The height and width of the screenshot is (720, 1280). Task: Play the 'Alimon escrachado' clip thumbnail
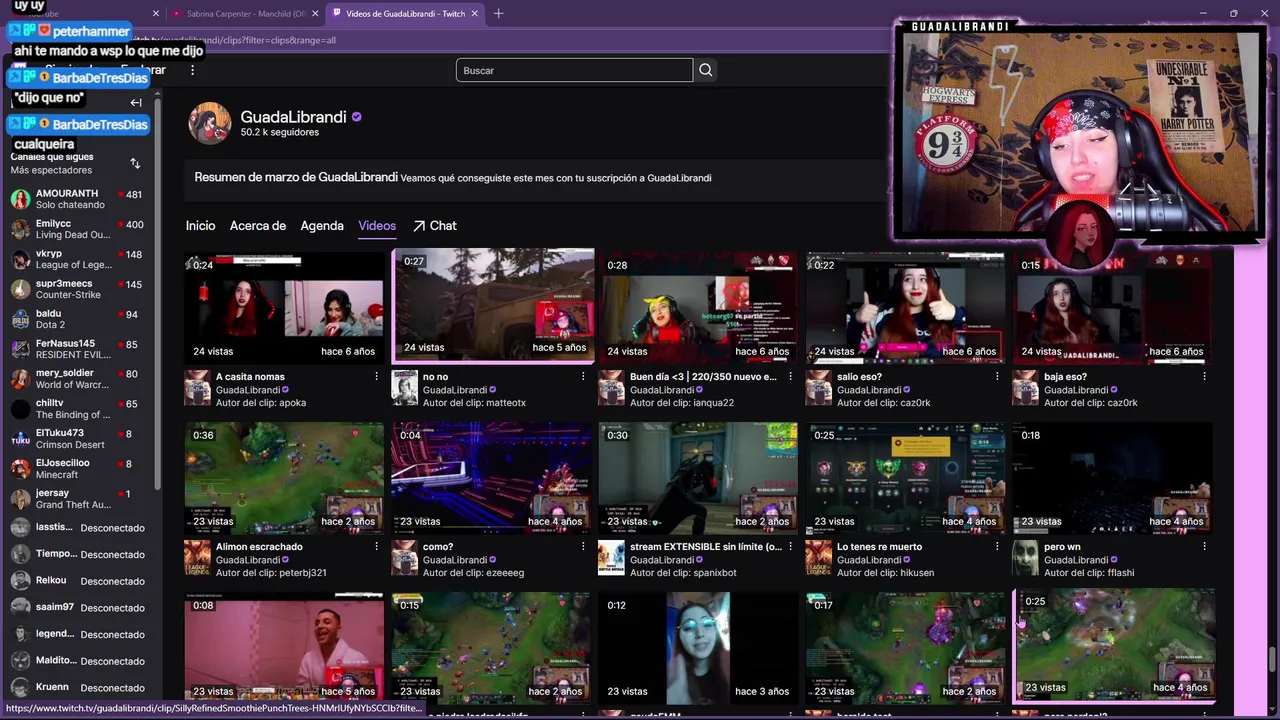(x=284, y=478)
